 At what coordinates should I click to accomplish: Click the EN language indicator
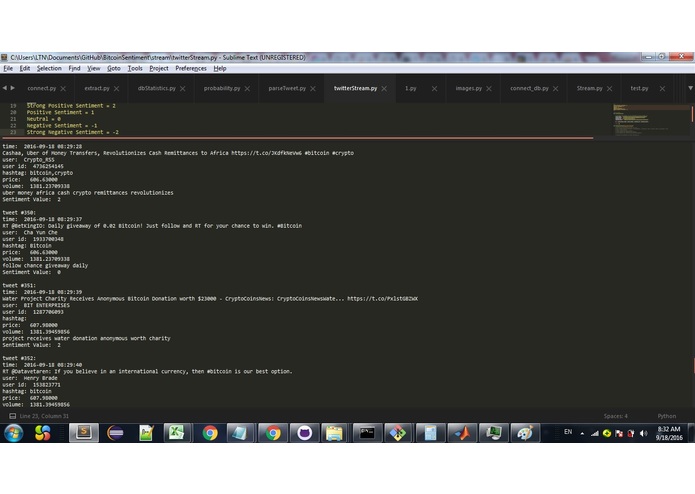(568, 432)
